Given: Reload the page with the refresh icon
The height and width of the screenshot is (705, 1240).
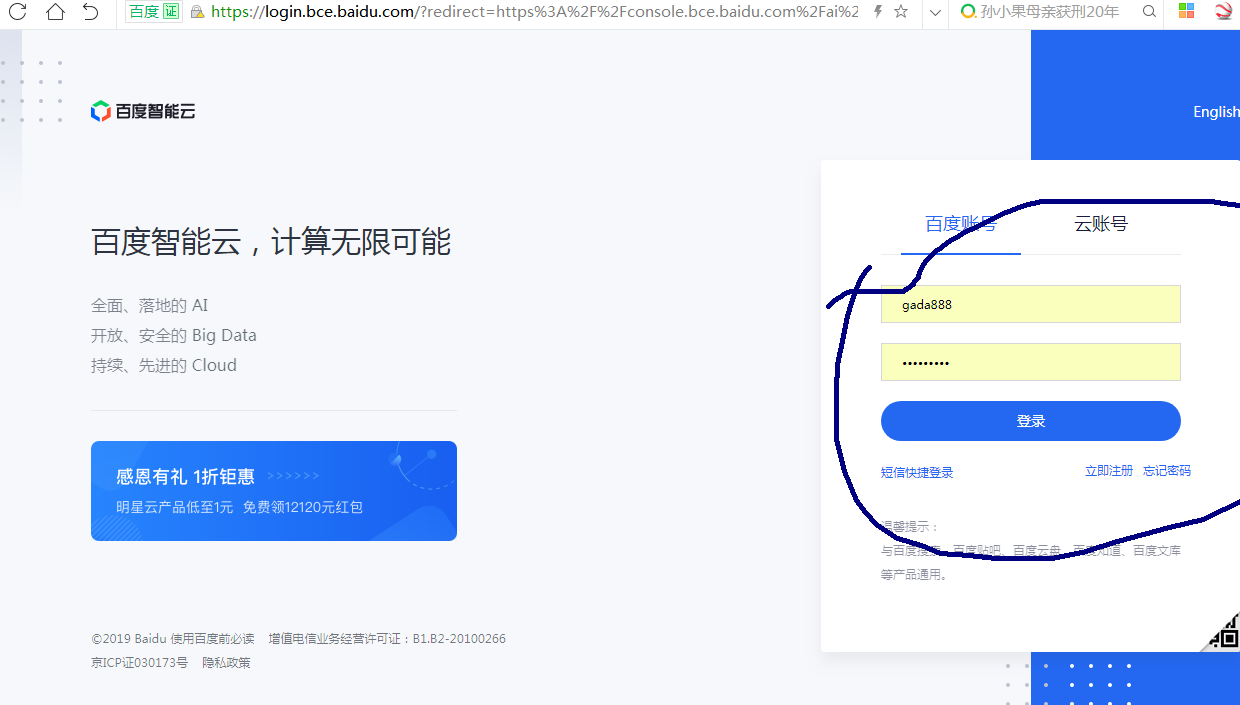Looking at the screenshot, I should pos(17,12).
